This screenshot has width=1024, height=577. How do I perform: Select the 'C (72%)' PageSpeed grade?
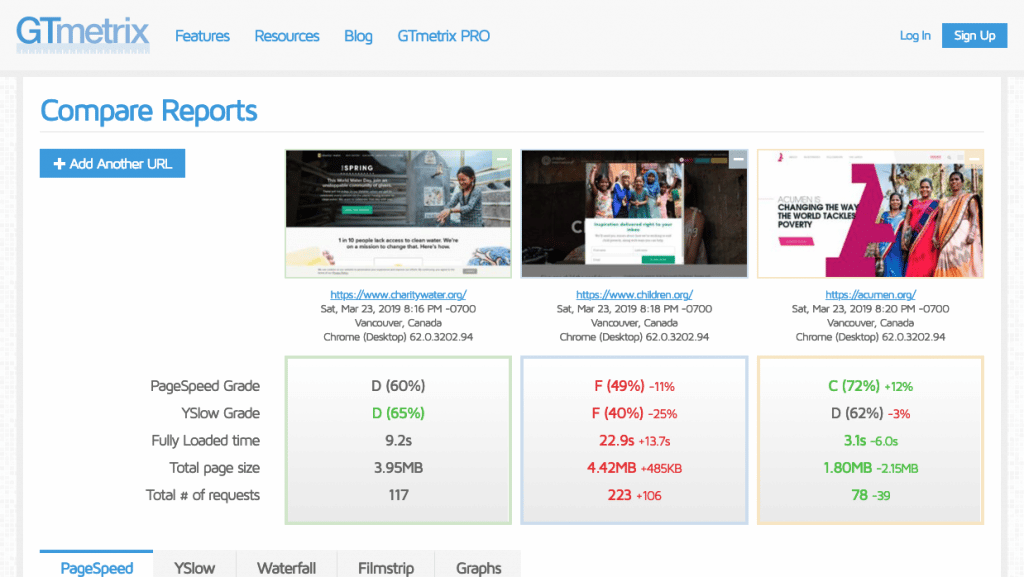854,386
